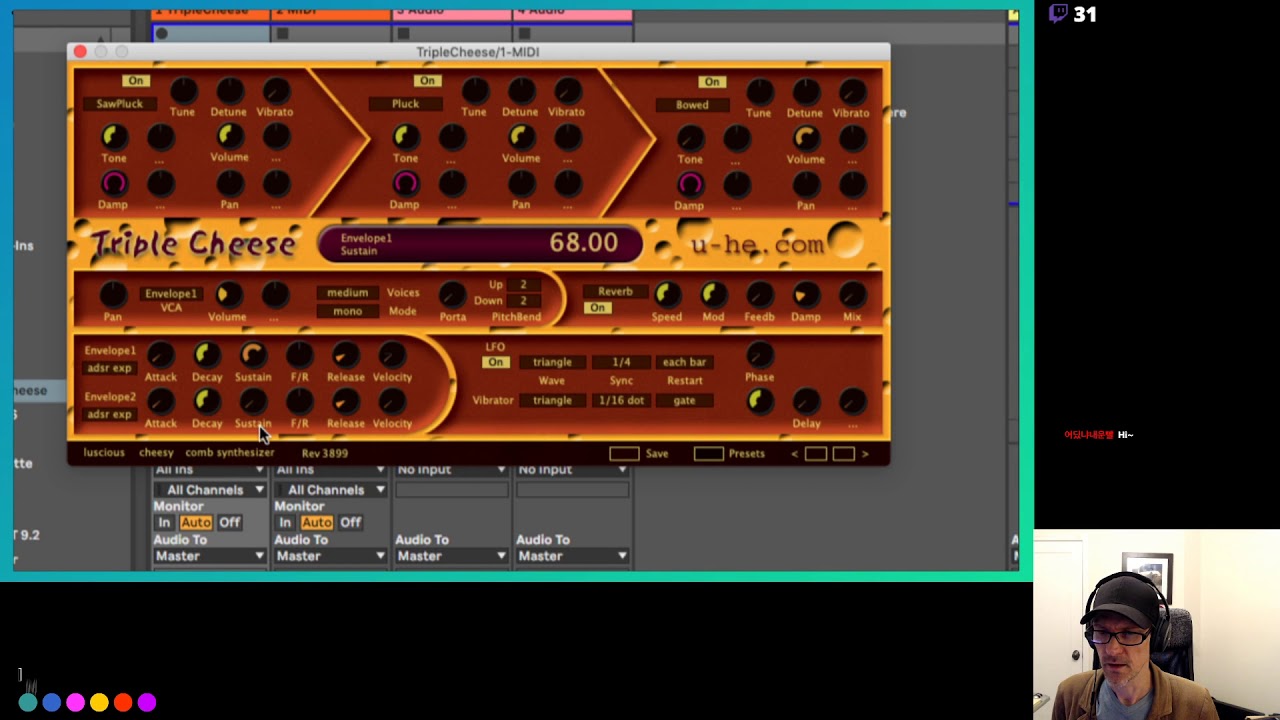
Task: Click the presenter webcam thumbnail
Action: [1157, 625]
